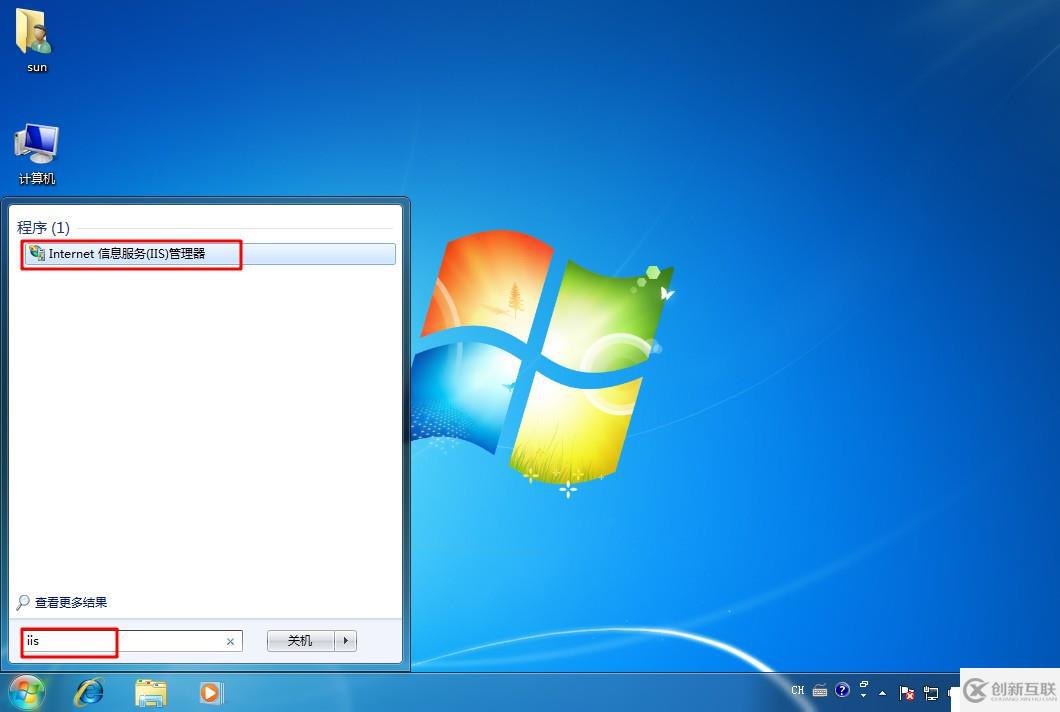Open Windows Media Player from the taskbar

tap(210, 693)
